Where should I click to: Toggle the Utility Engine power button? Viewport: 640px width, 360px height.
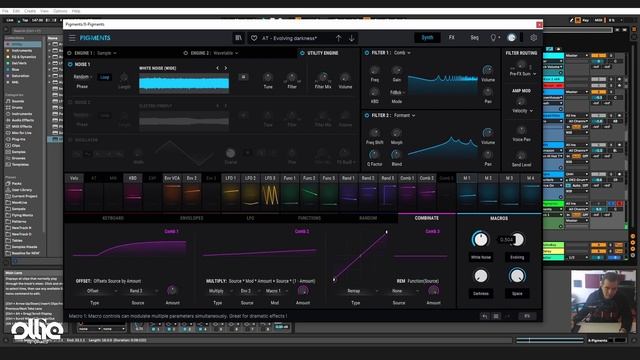coord(302,53)
